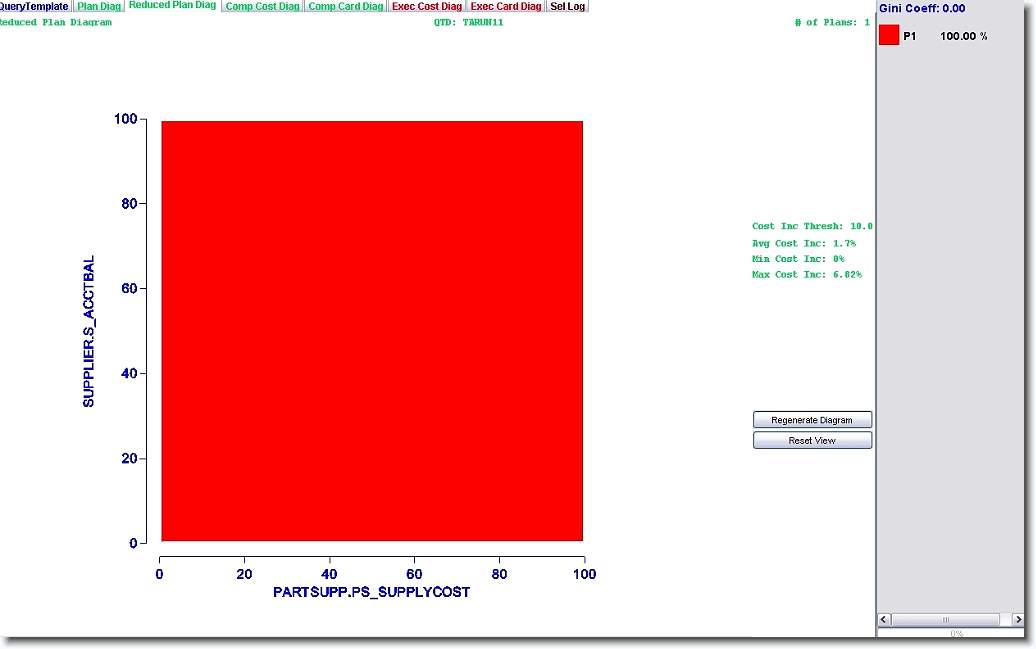This screenshot has height=649, width=1036.
Task: Open the Sel Log tab
Action: [x=567, y=6]
